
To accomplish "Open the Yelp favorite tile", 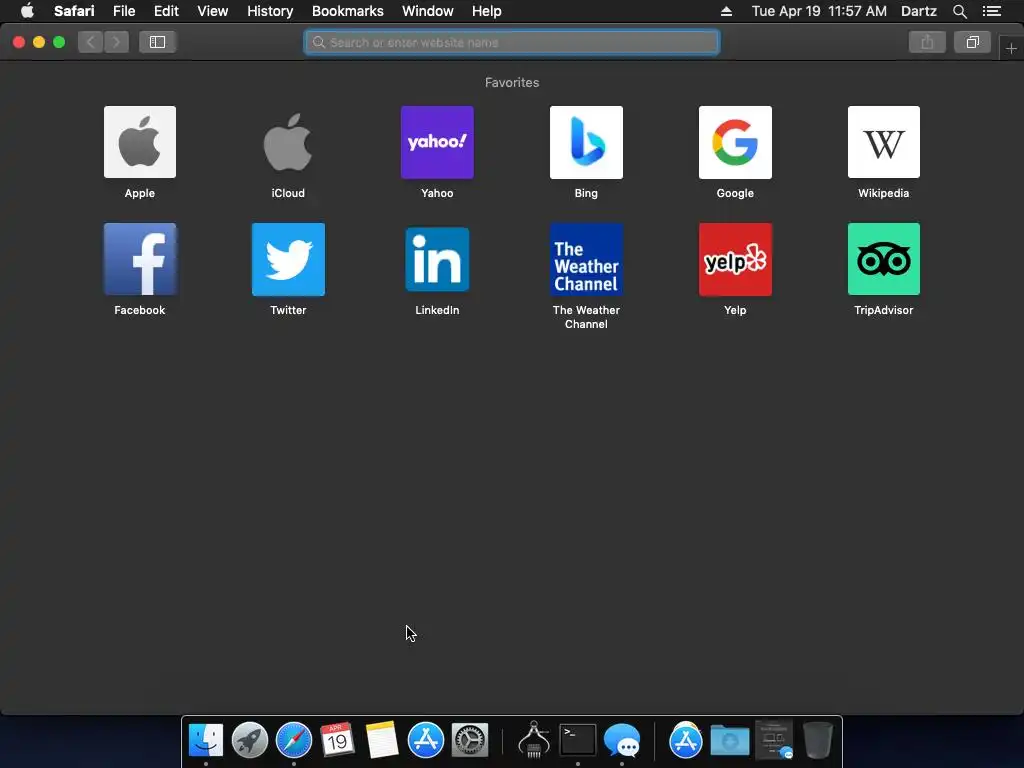I will coord(735,259).
